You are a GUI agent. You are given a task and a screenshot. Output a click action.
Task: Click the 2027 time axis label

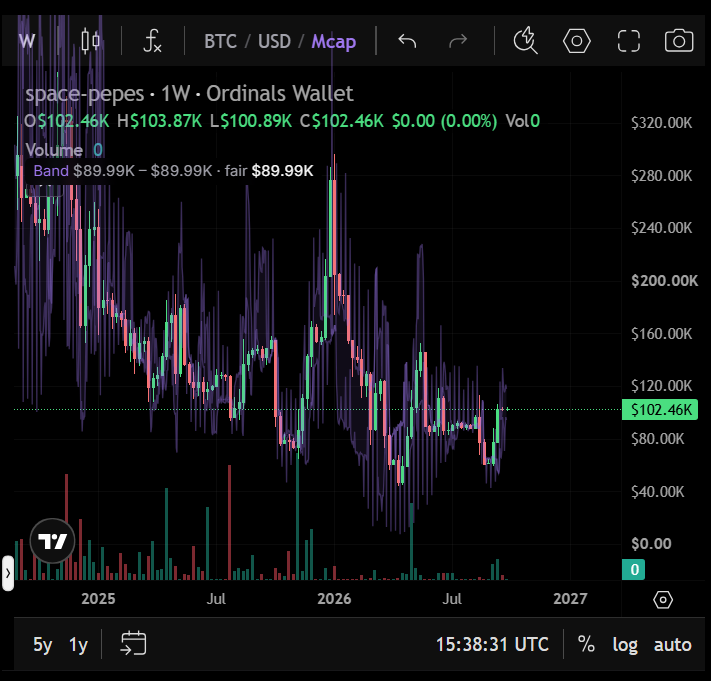(x=570, y=599)
